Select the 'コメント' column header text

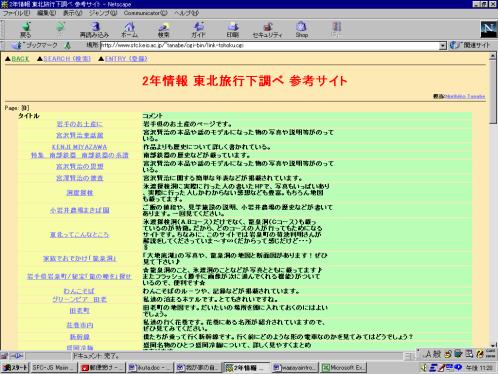(153, 116)
